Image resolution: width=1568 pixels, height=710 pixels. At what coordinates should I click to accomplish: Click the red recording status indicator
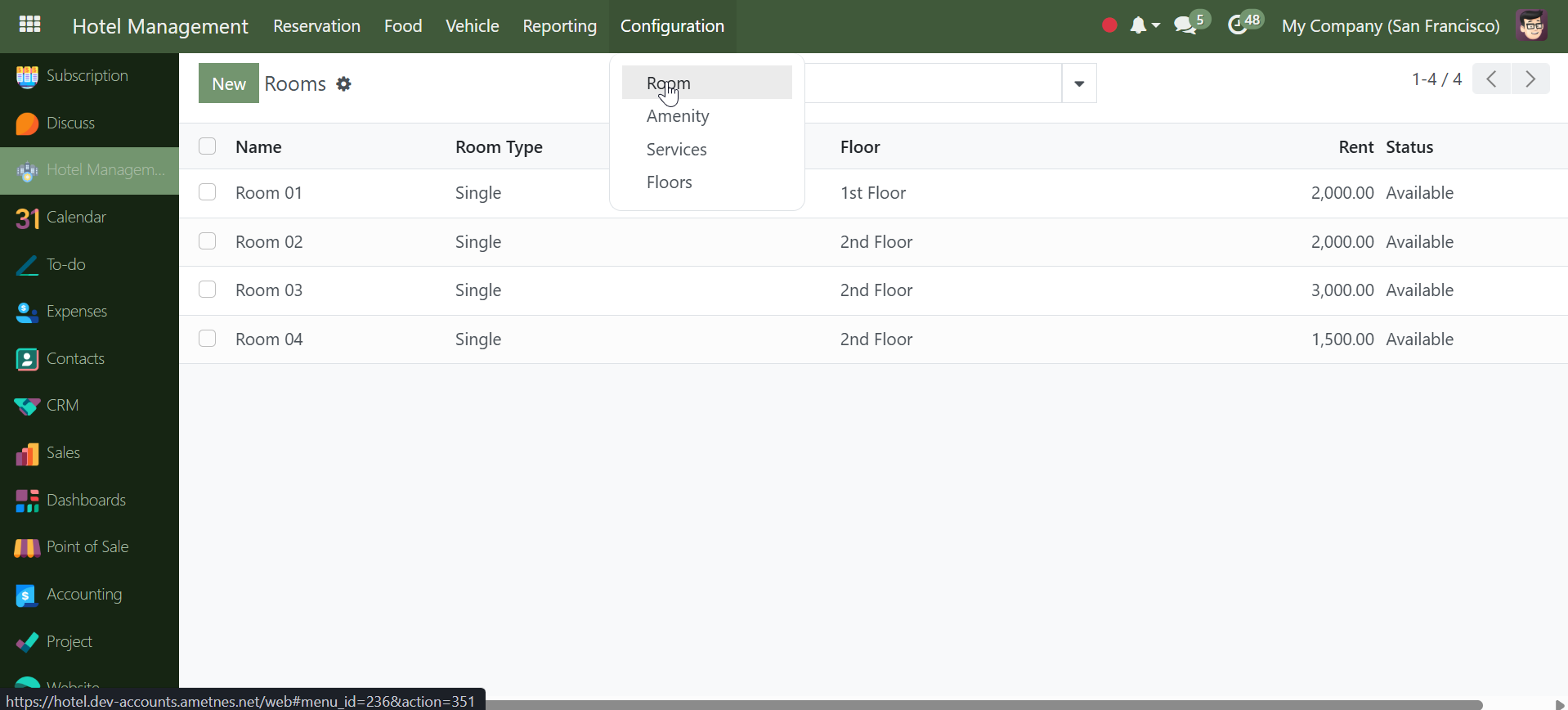click(1109, 25)
